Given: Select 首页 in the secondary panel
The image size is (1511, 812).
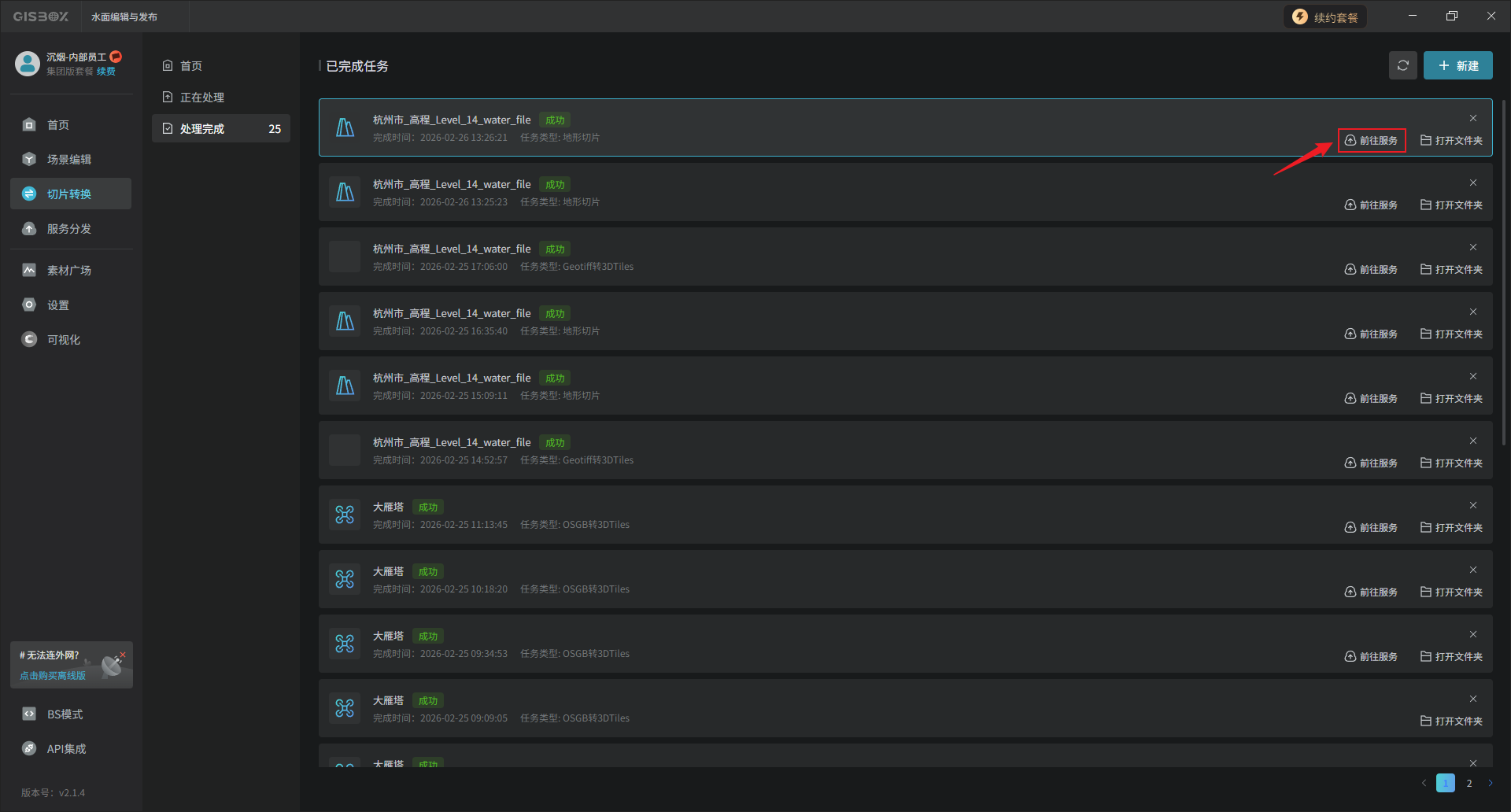Looking at the screenshot, I should [191, 66].
